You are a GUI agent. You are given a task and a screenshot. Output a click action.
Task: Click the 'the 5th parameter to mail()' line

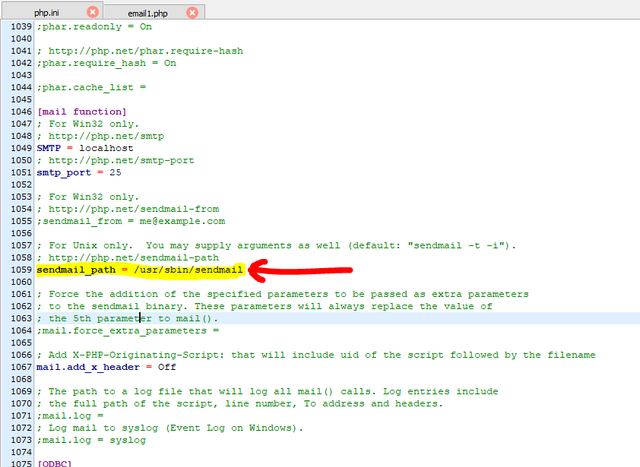127,318
